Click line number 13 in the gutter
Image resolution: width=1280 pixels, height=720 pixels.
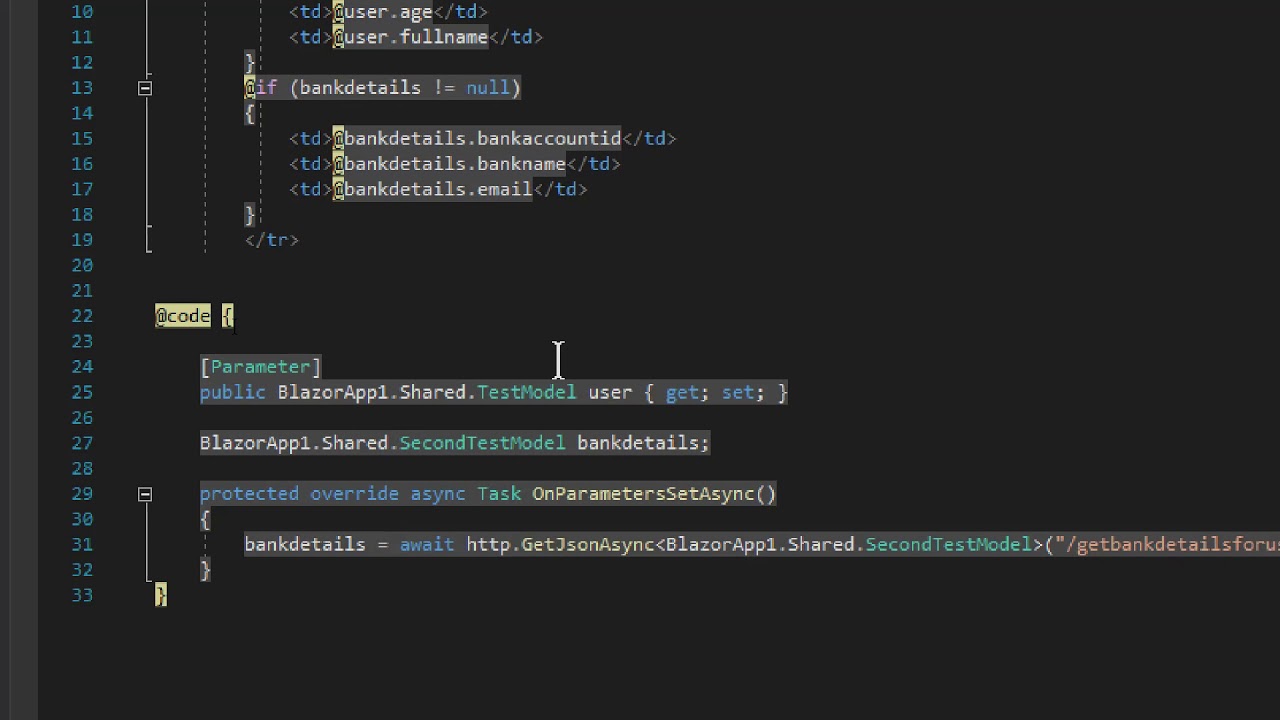(x=82, y=88)
